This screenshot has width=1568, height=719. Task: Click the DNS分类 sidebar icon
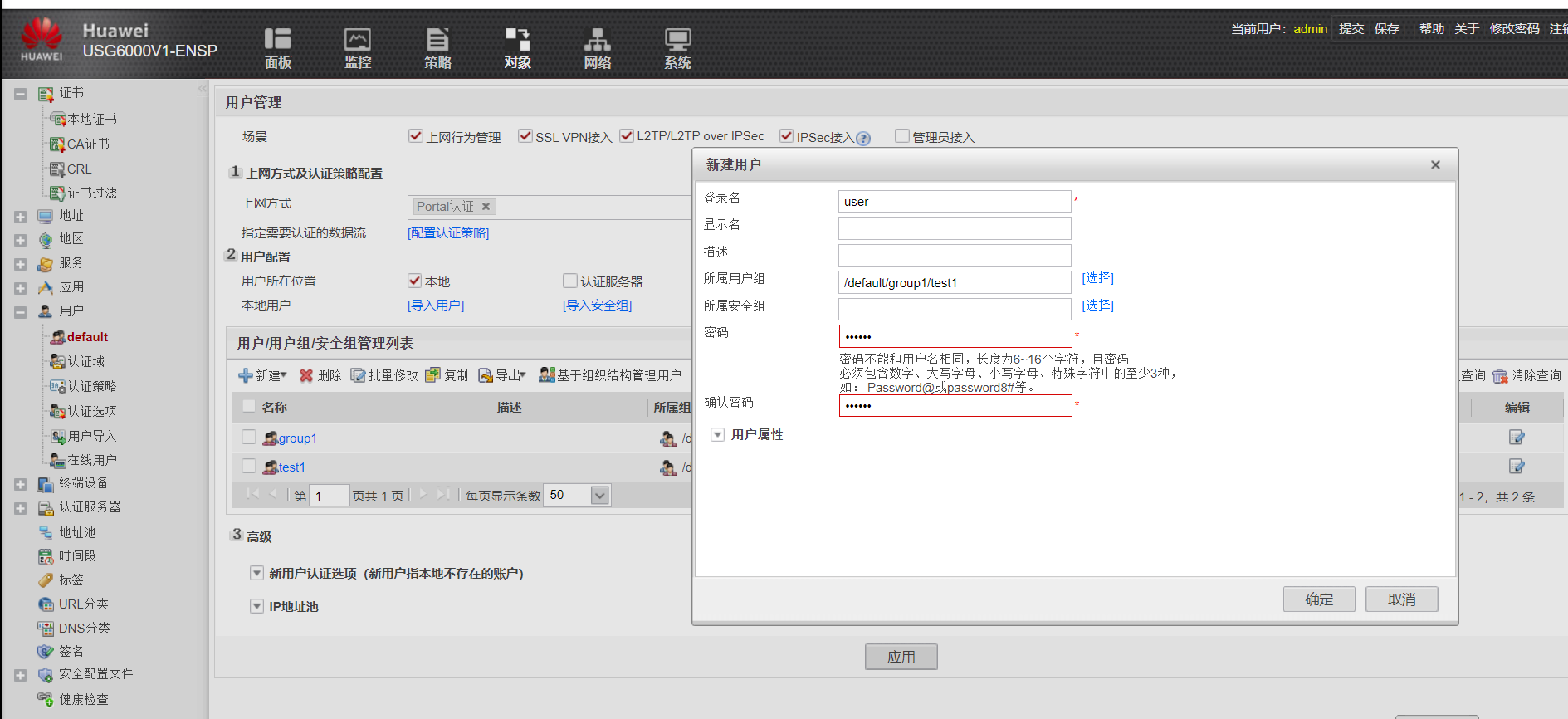(46, 628)
